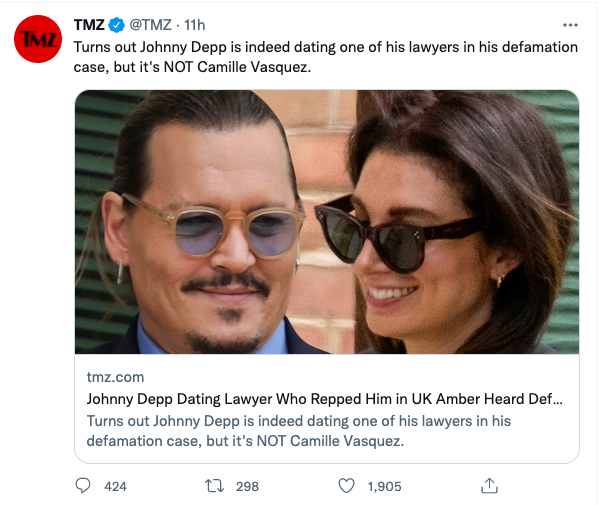Open the 'Johnny Depp Dating Lawyer' headline
Screen dimensions: 600x505
coord(324,399)
